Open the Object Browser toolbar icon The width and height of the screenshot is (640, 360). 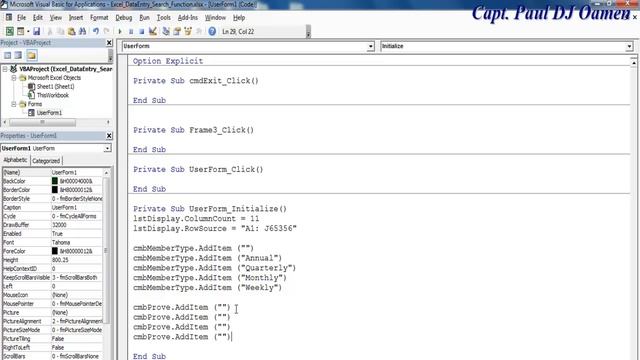click(x=188, y=31)
